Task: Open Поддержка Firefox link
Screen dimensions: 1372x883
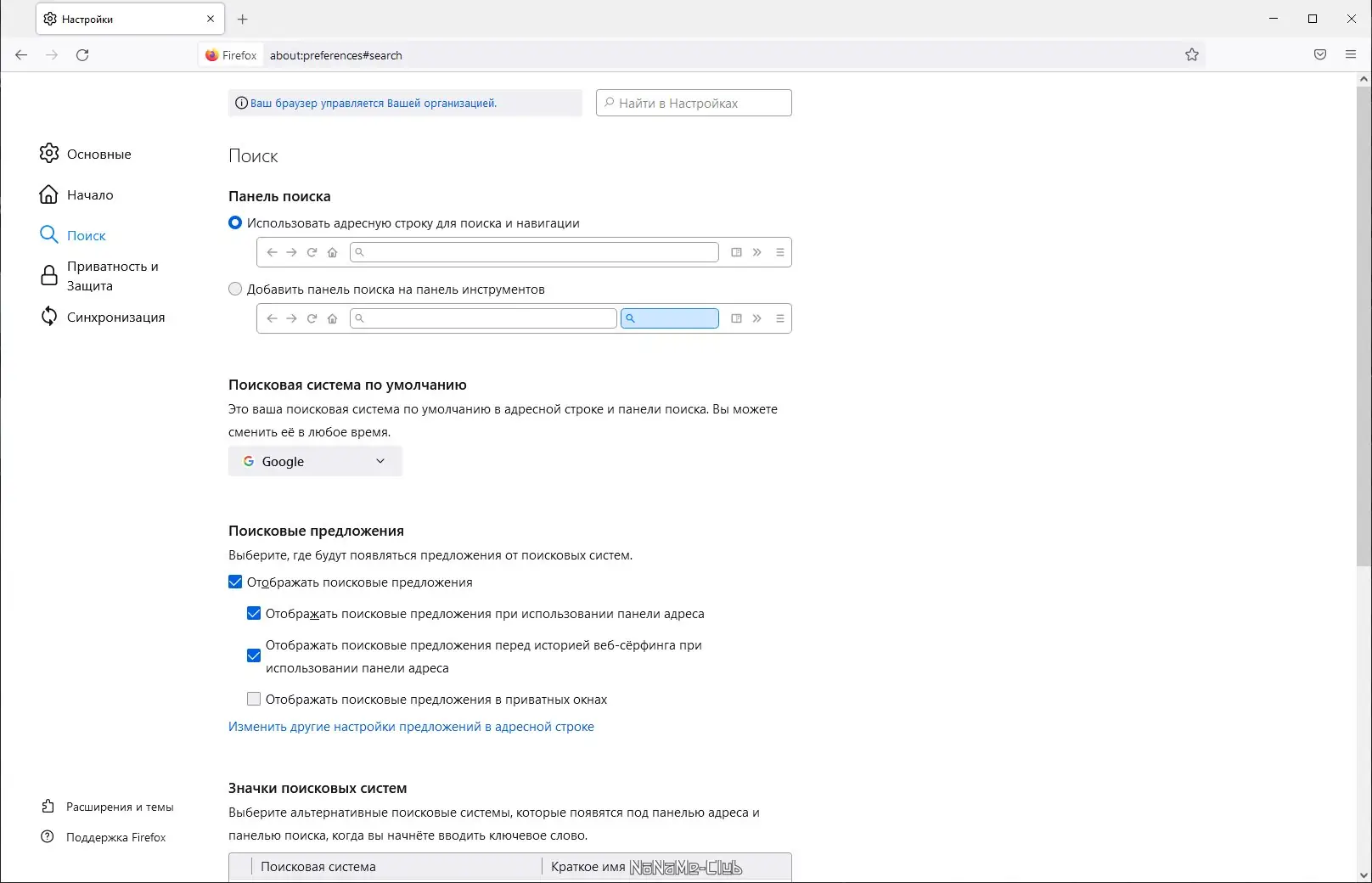Action: click(x=116, y=837)
